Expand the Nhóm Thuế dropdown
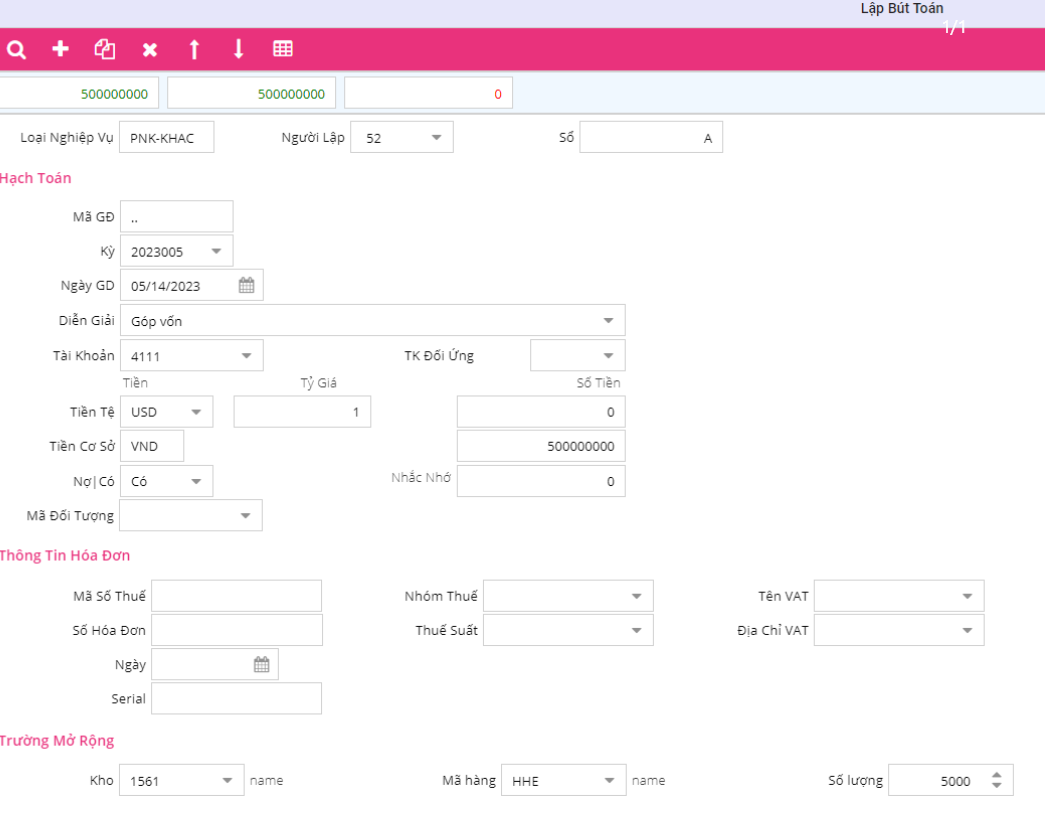This screenshot has width=1045, height=830. pos(636,596)
